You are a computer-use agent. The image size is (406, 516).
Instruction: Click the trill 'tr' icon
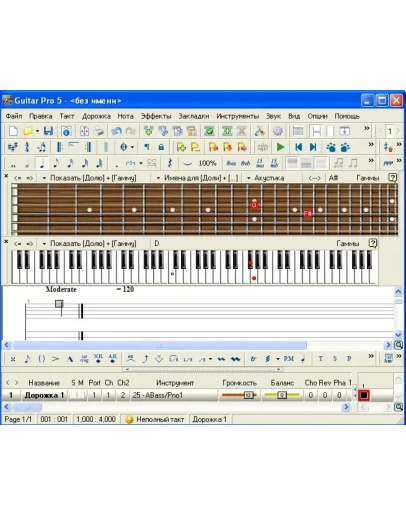tap(253, 359)
